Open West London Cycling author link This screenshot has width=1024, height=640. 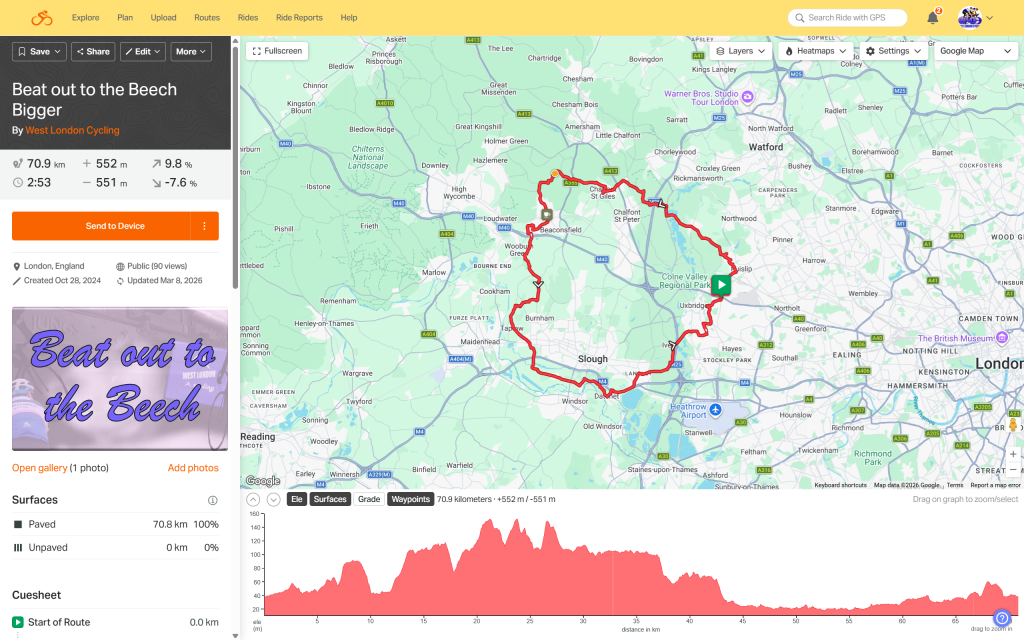[x=72, y=130]
